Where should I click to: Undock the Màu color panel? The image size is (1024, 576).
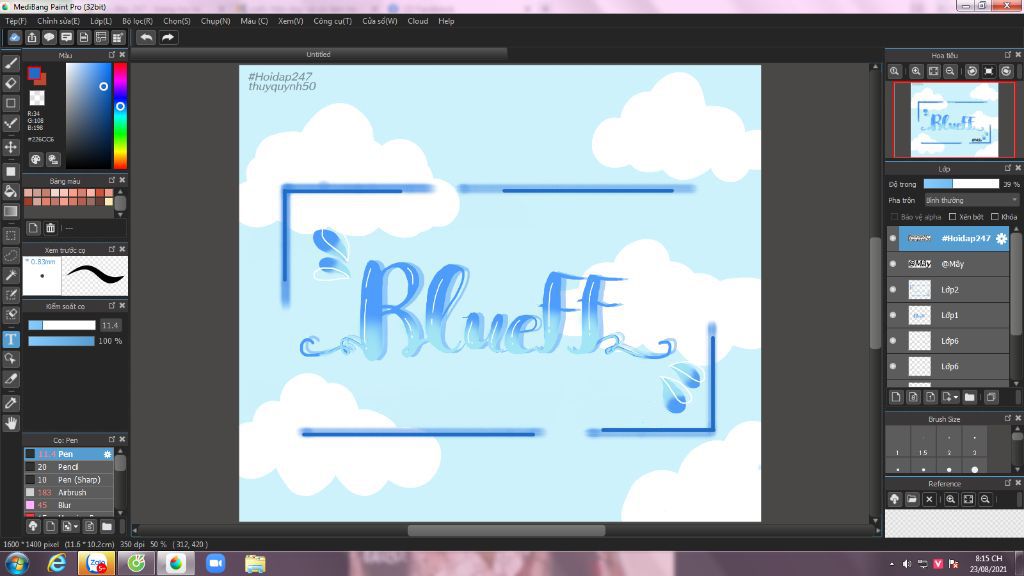tap(112, 55)
